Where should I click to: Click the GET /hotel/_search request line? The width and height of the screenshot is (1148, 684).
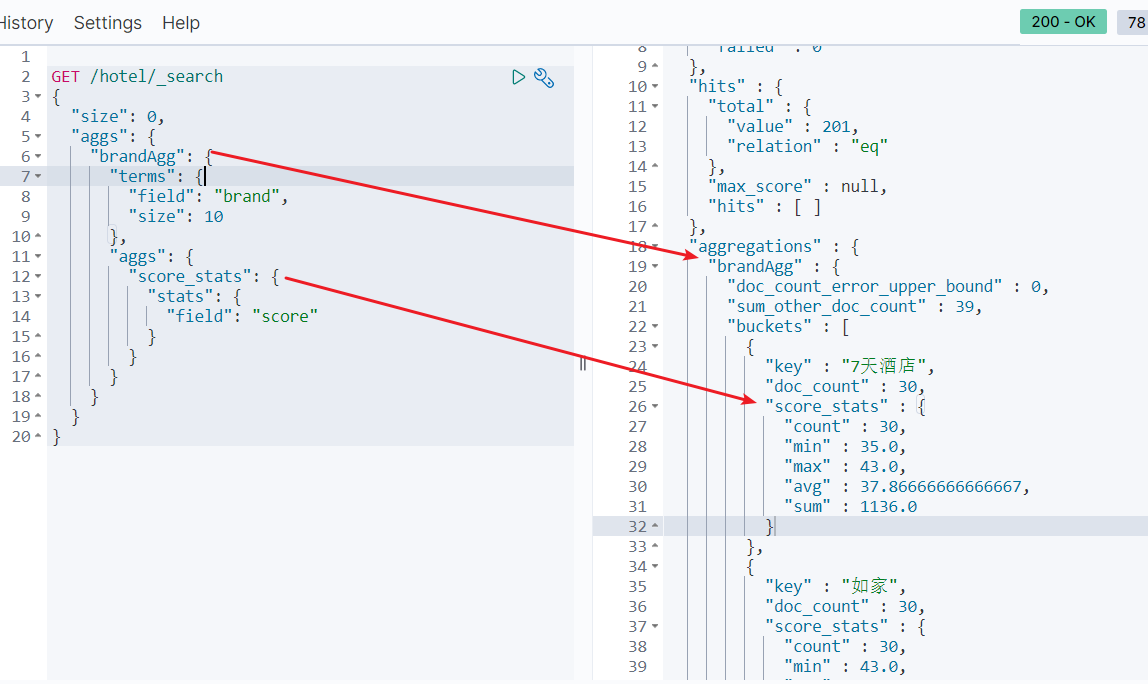(x=137, y=76)
